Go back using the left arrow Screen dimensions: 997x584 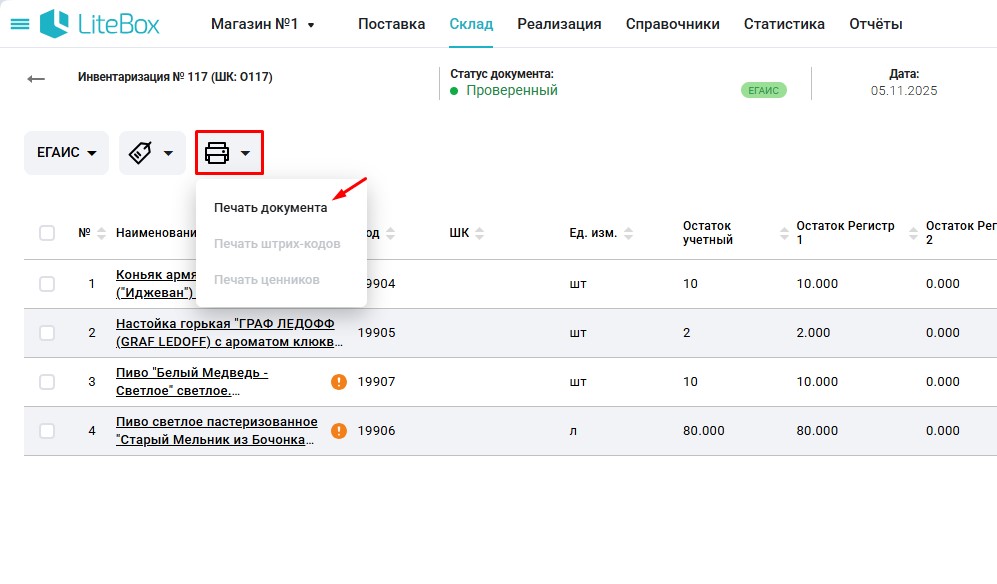pos(37,79)
